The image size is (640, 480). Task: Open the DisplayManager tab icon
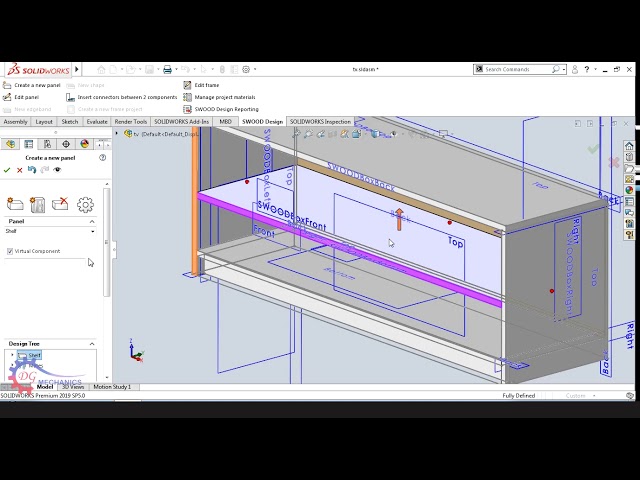pyautogui.click(x=84, y=144)
